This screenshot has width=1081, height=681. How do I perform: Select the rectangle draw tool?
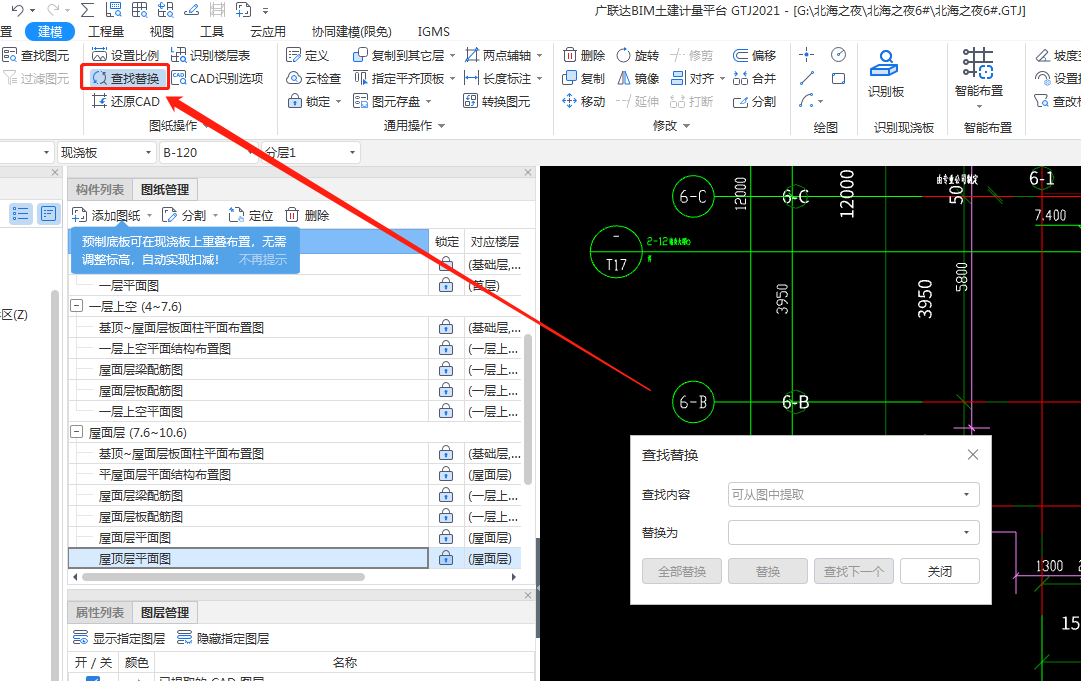click(x=838, y=78)
